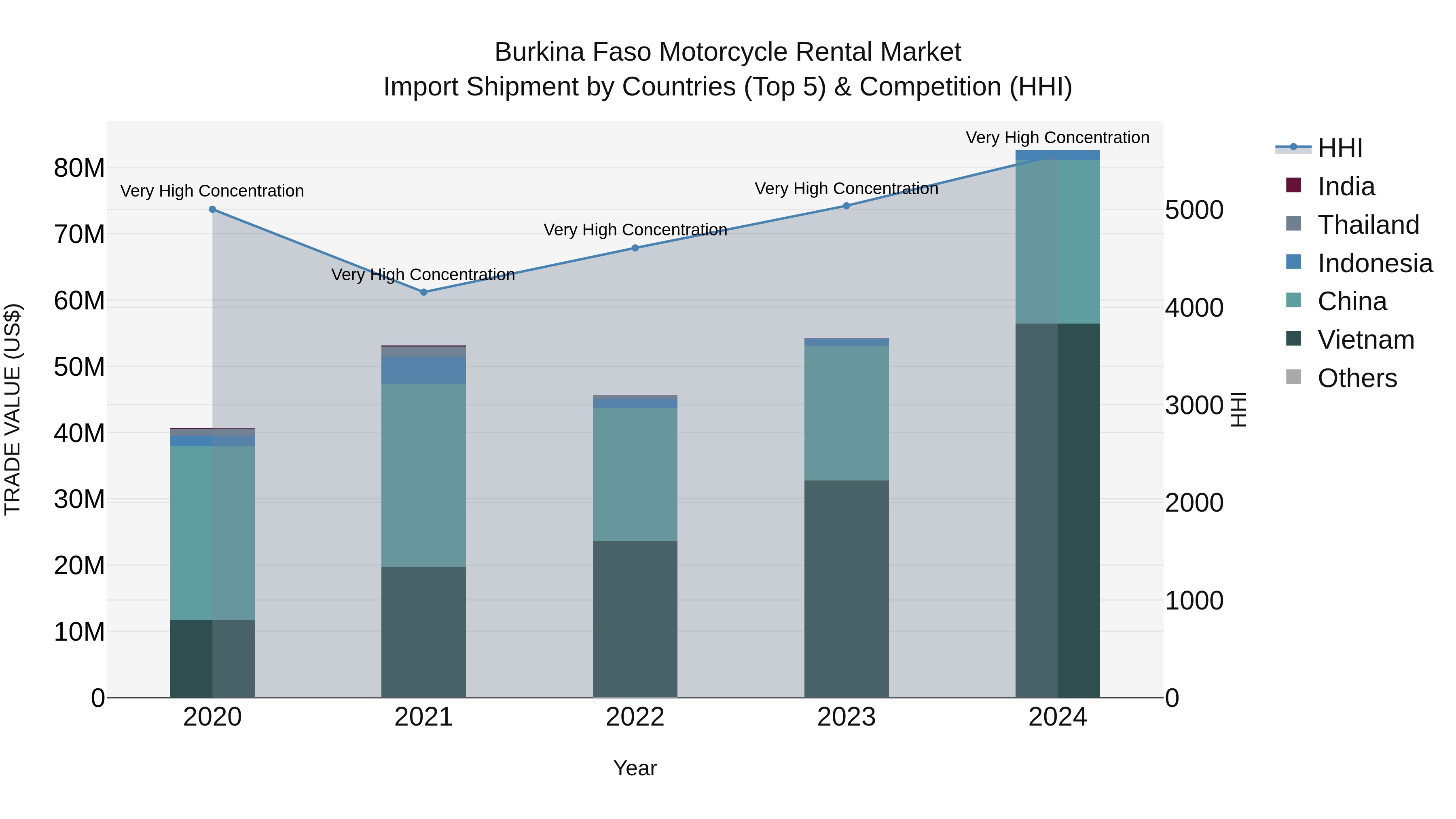The height and width of the screenshot is (819, 1456).
Task: Click the Vietnam segment of 2021 bar
Action: 424,632
